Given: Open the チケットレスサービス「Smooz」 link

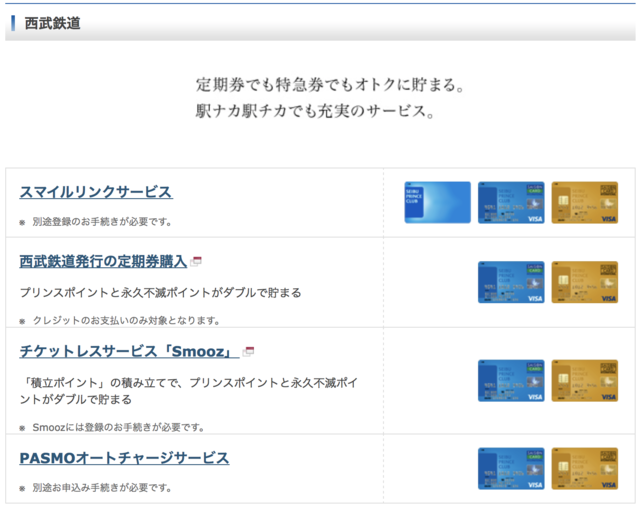Looking at the screenshot, I should pyautogui.click(x=129, y=351).
